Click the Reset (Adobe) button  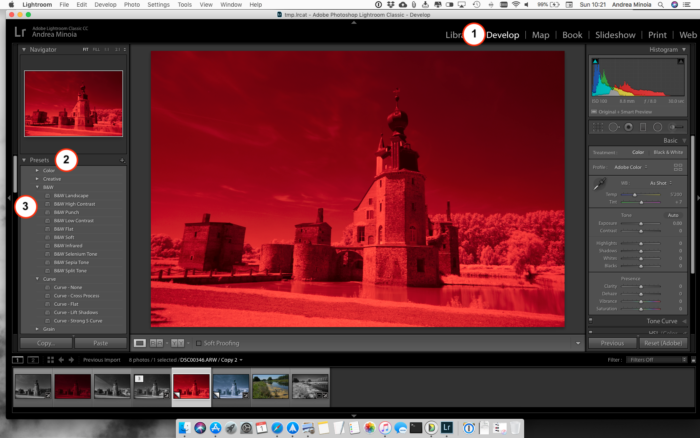tap(663, 343)
